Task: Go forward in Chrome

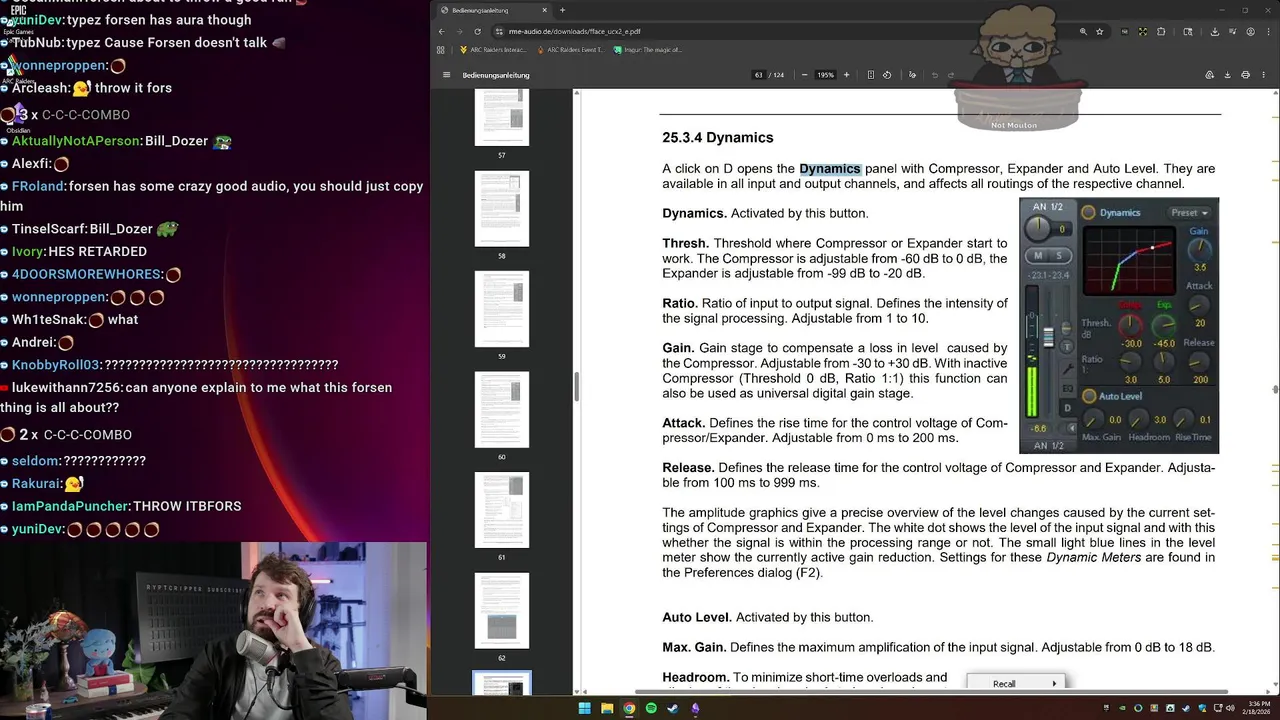Action: click(x=460, y=32)
